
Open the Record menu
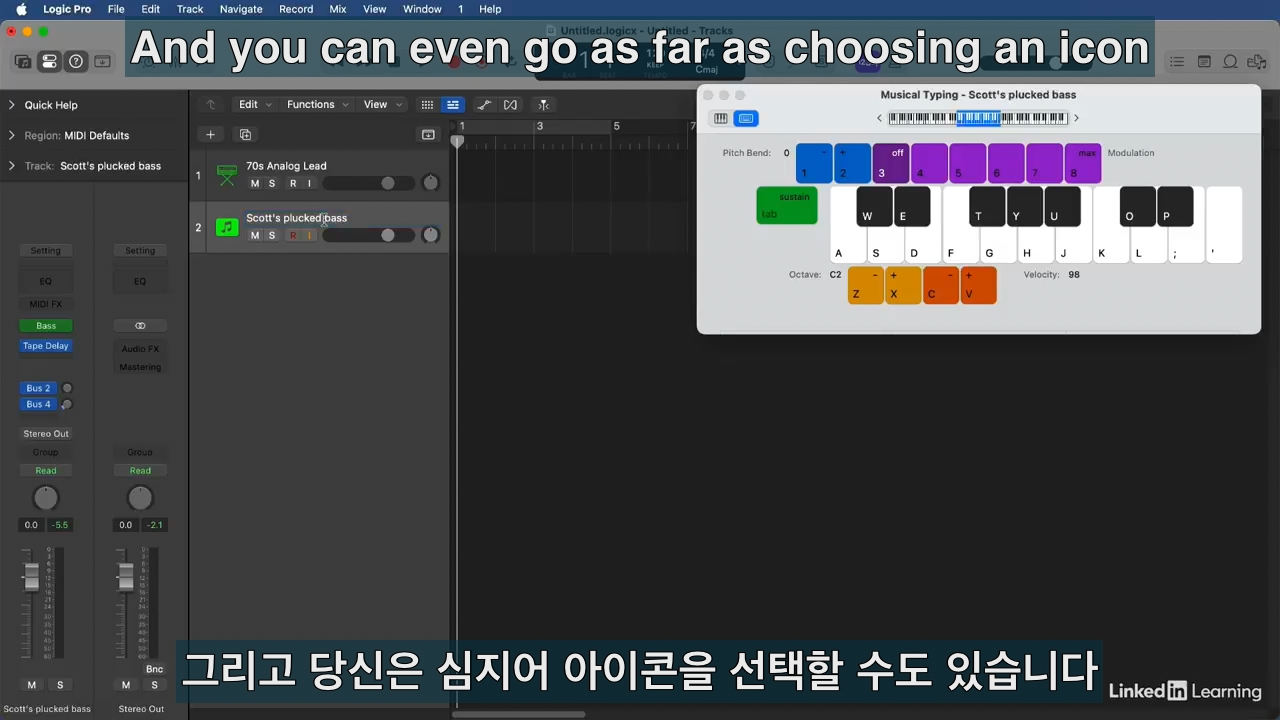(x=296, y=9)
